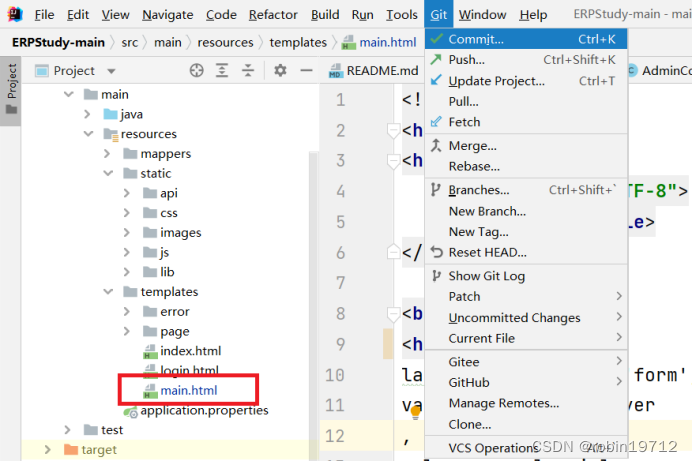
Task: Open the Project panel settings gear
Action: click(280, 70)
